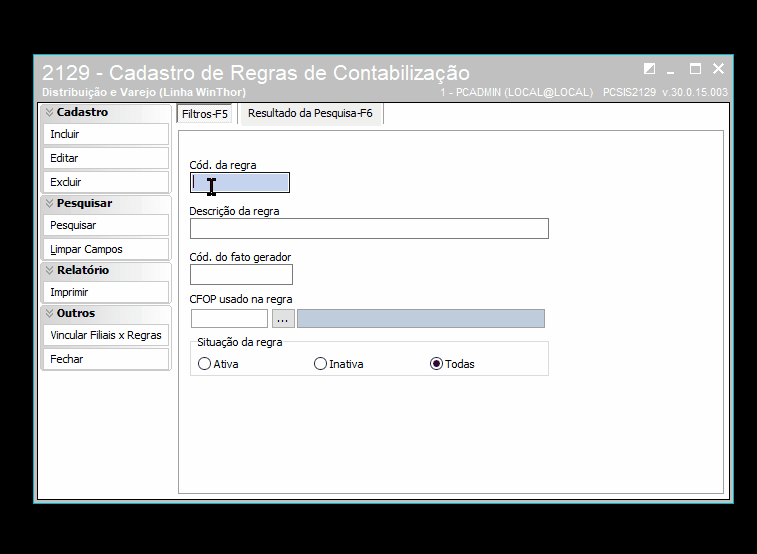The width and height of the screenshot is (757, 554).
Task: Click the CFOP usado na regra field
Action: pos(229,319)
